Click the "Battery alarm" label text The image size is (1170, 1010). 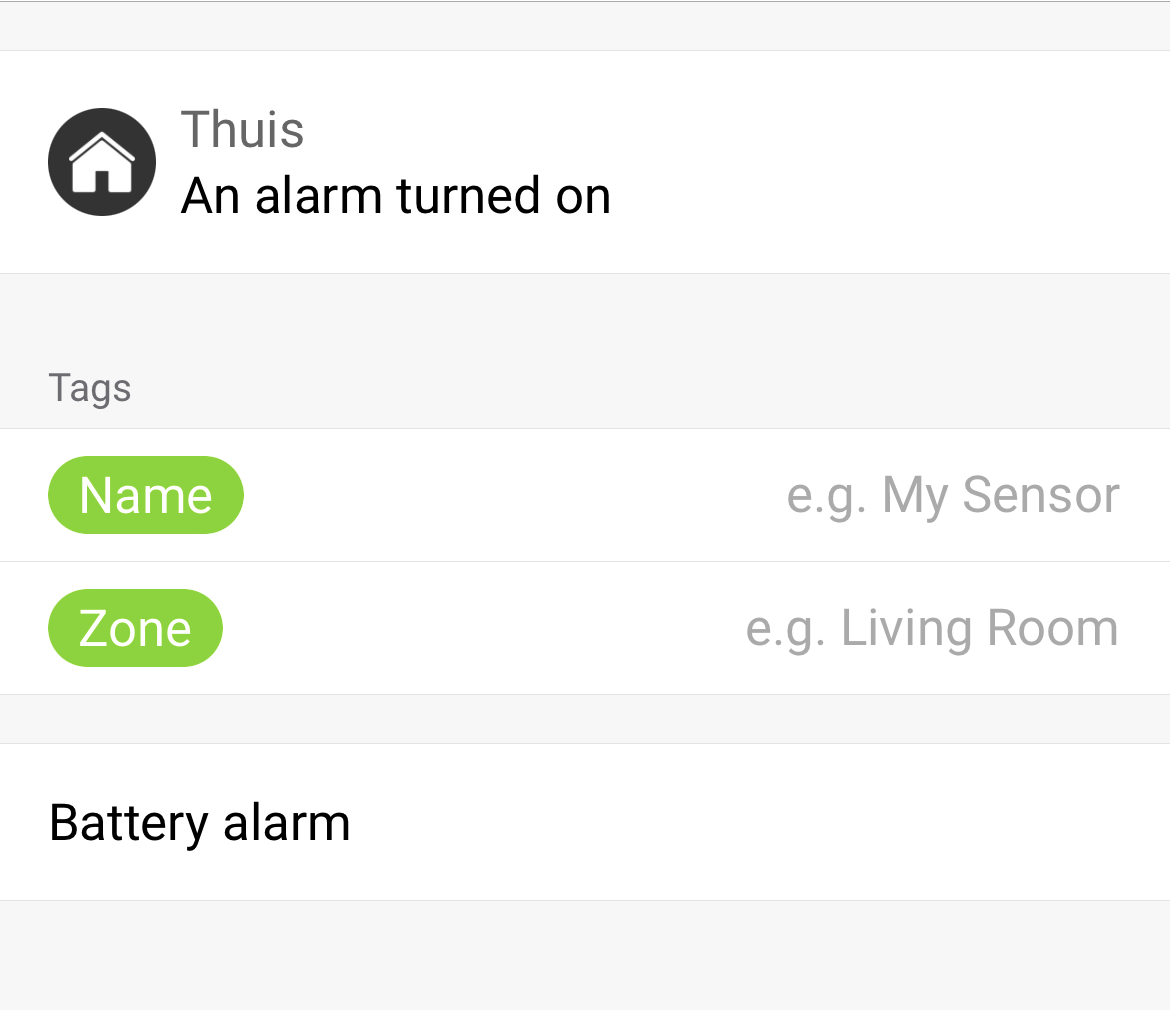tap(199, 823)
